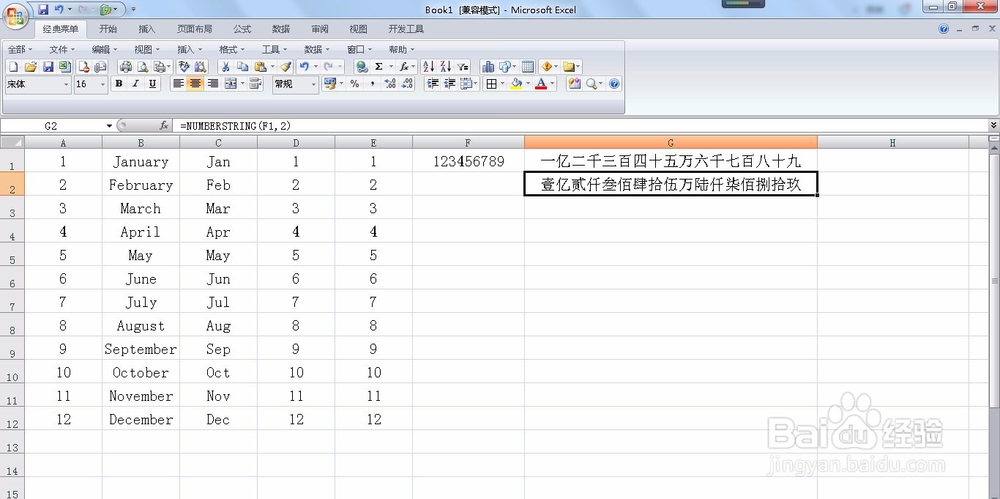Apply the yellow Fill Color bucket
Image resolution: width=1000 pixels, height=499 pixels.
click(517, 84)
